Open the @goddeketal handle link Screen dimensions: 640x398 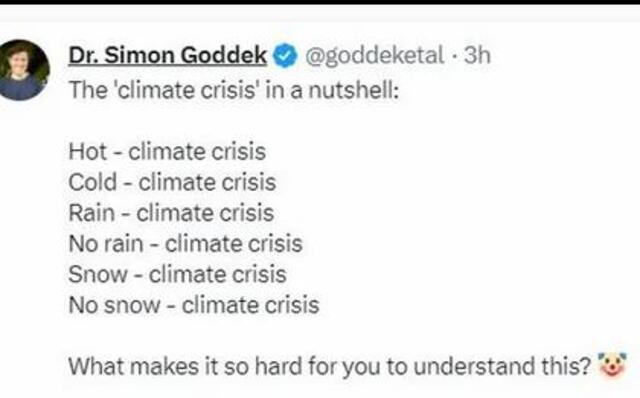[x=374, y=55]
